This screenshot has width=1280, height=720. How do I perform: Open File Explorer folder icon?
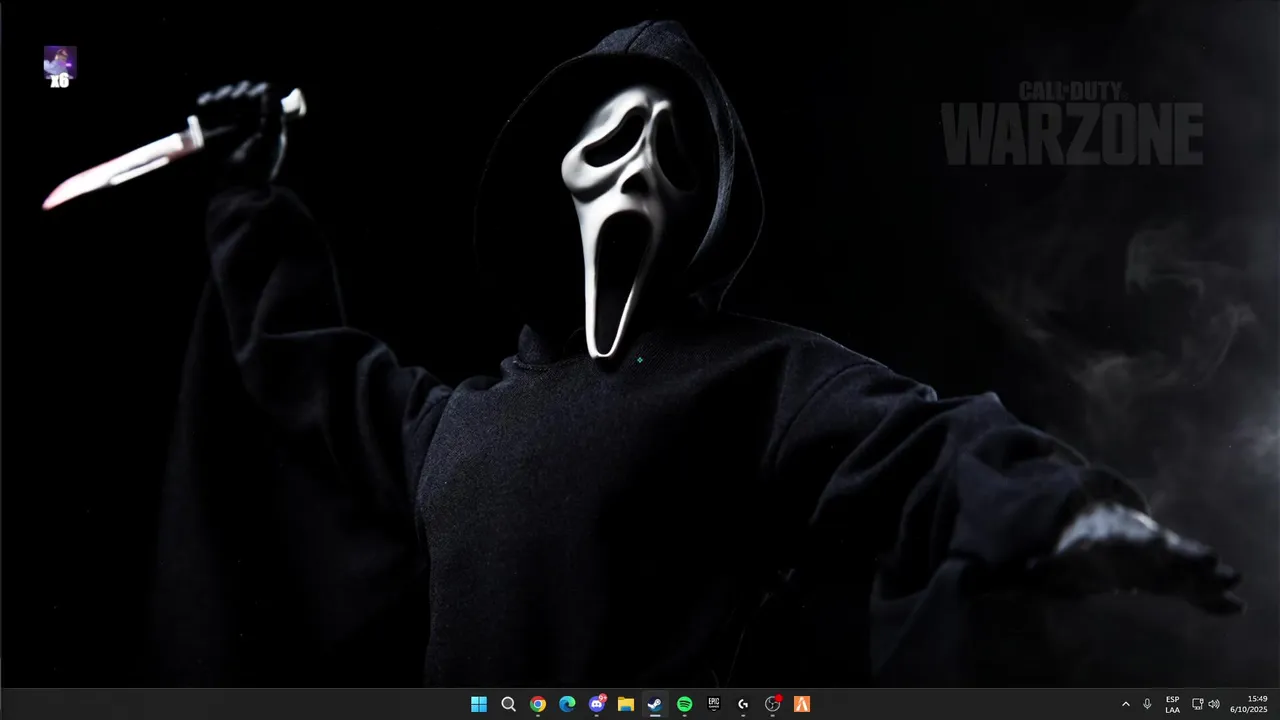(626, 704)
